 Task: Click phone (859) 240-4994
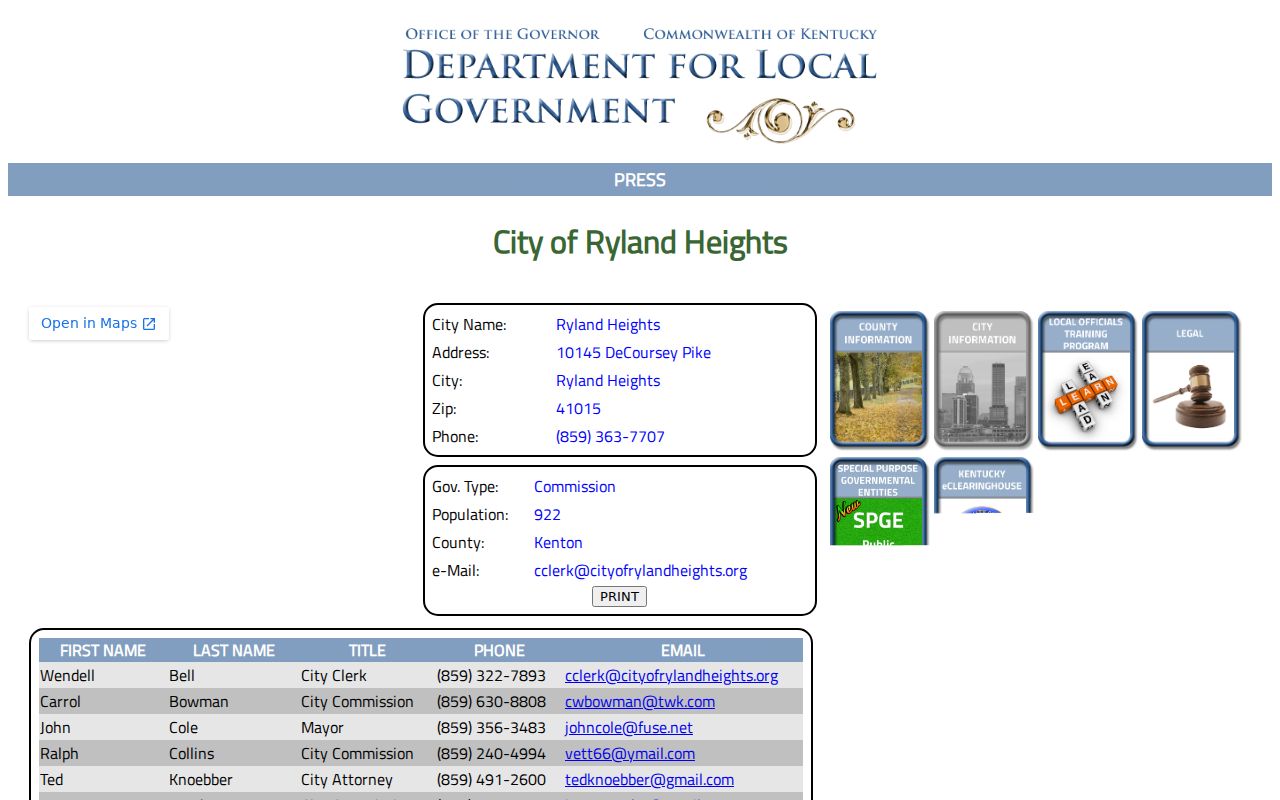(x=491, y=754)
